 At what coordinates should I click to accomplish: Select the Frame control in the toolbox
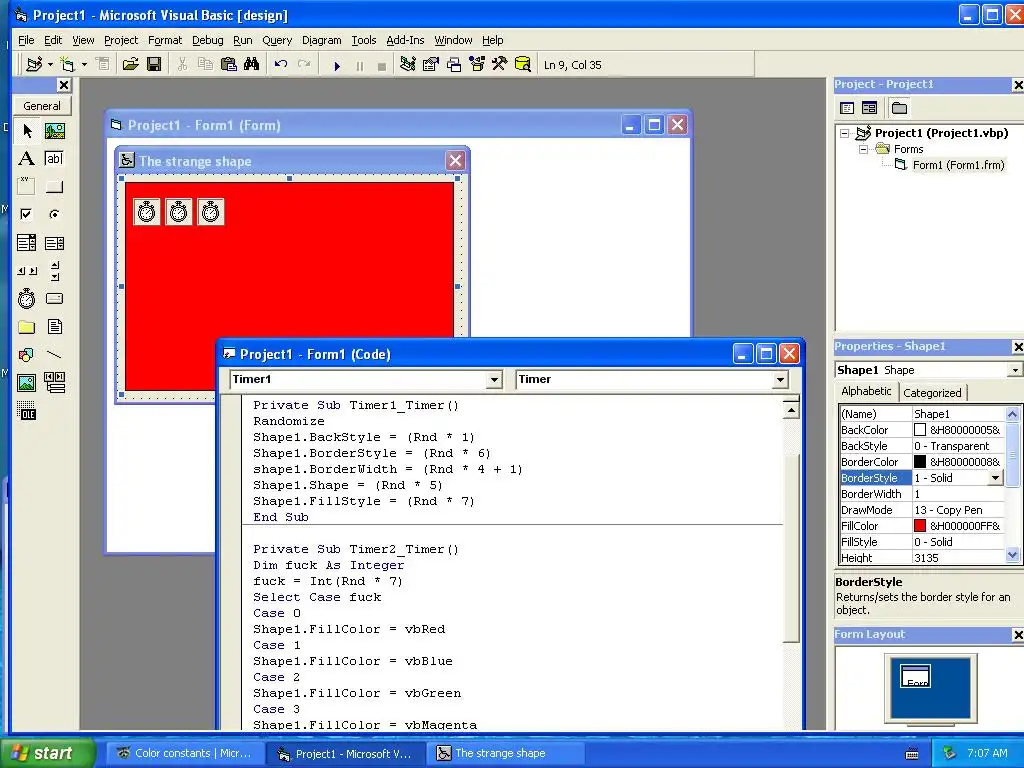pos(27,187)
